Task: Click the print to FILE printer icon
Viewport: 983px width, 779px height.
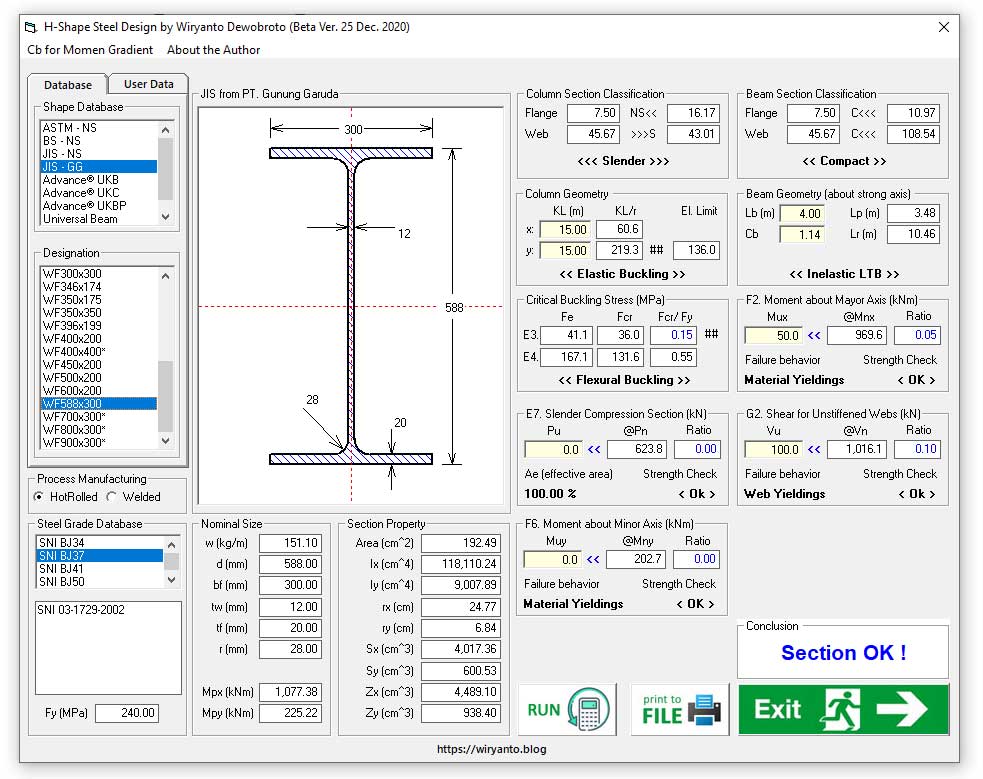Action: [x=680, y=710]
